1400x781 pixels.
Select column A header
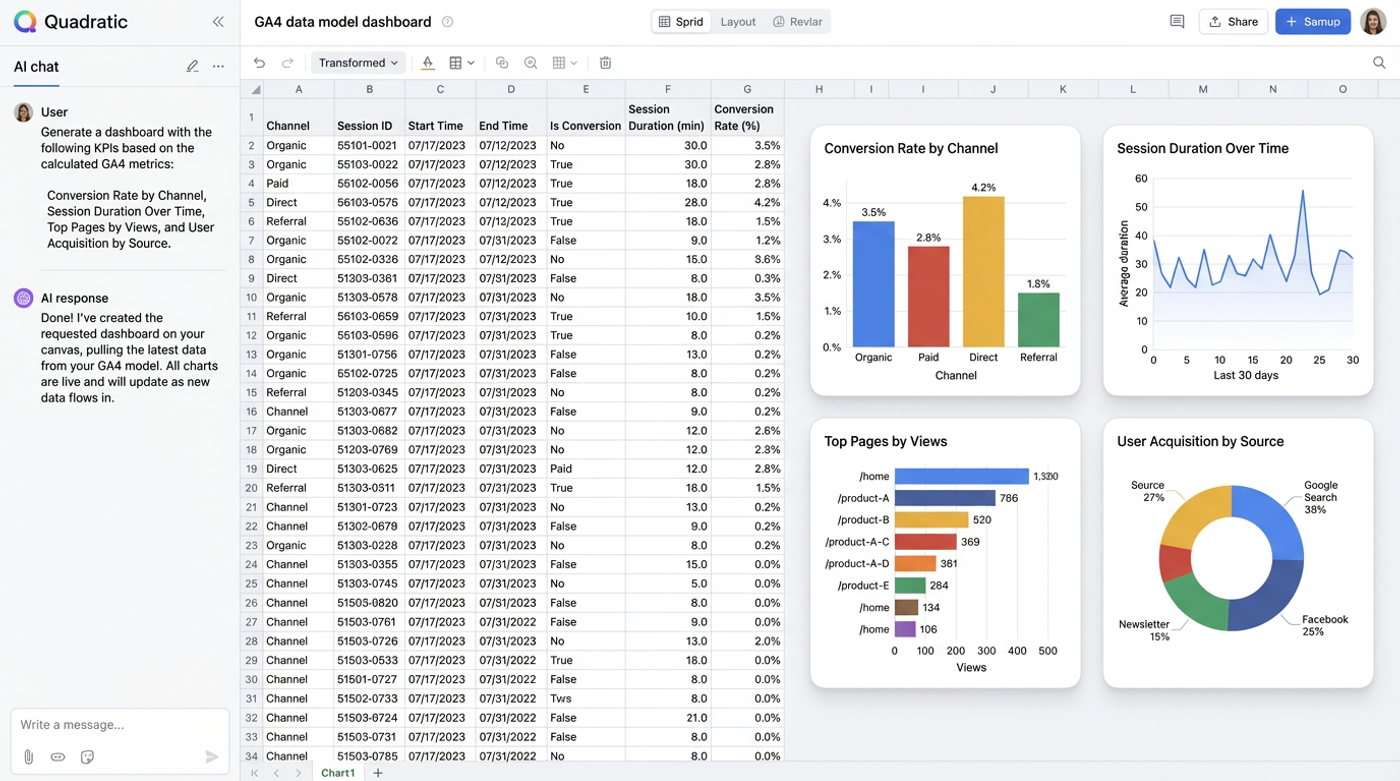pos(298,89)
